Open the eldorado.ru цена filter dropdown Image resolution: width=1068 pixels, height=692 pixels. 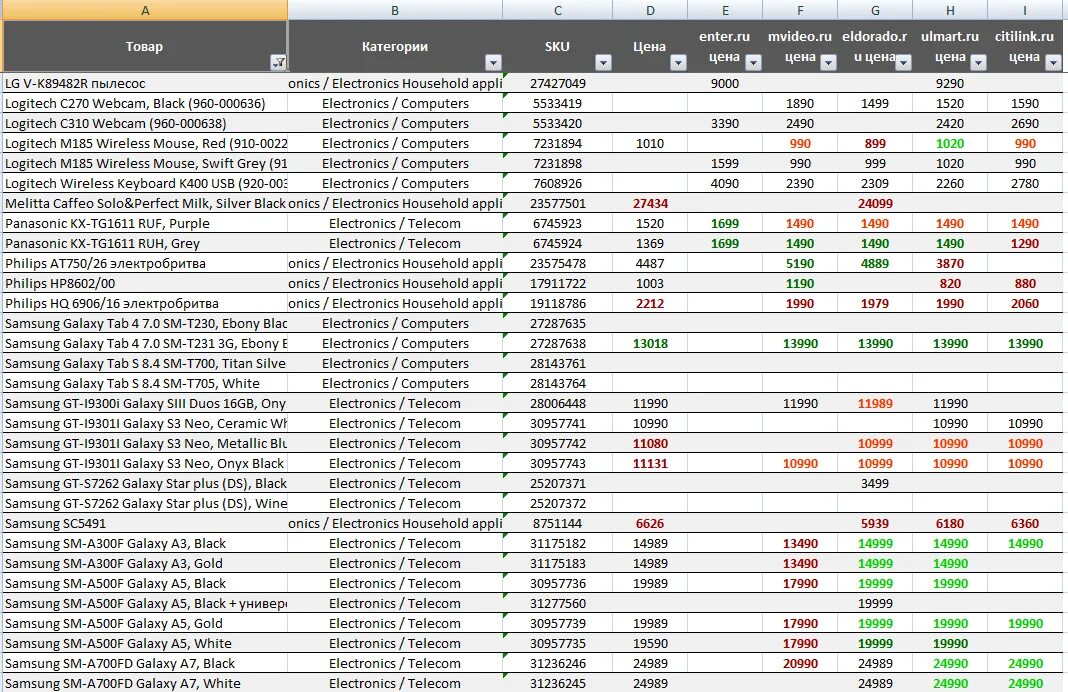pyautogui.click(x=904, y=63)
